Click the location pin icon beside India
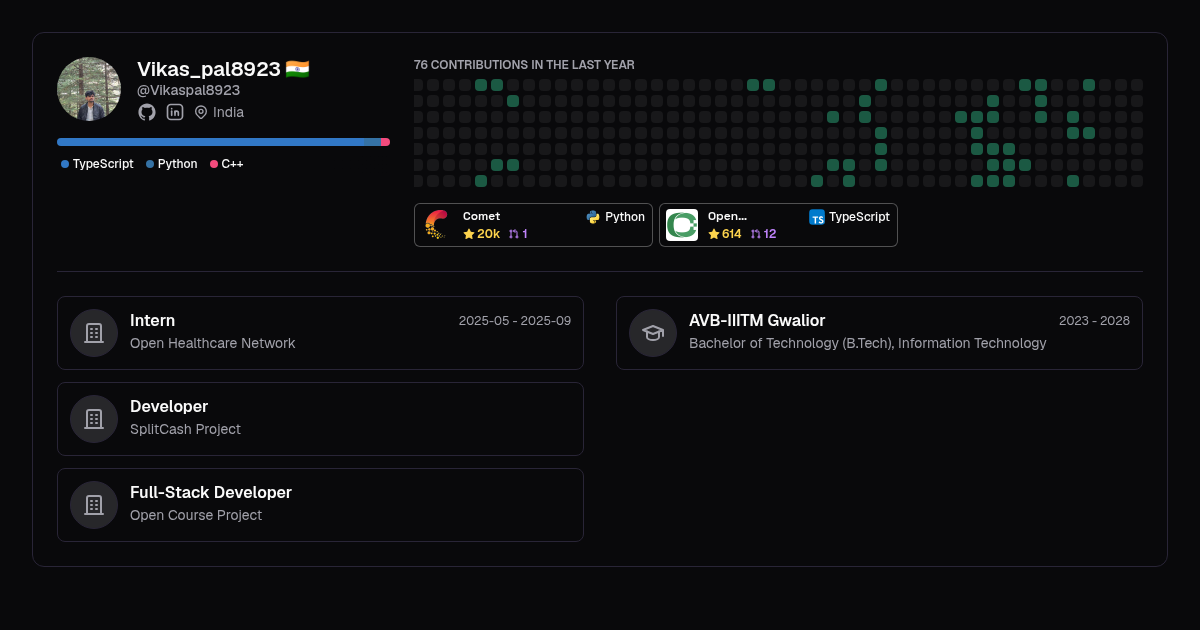This screenshot has width=1200, height=630. tap(201, 112)
